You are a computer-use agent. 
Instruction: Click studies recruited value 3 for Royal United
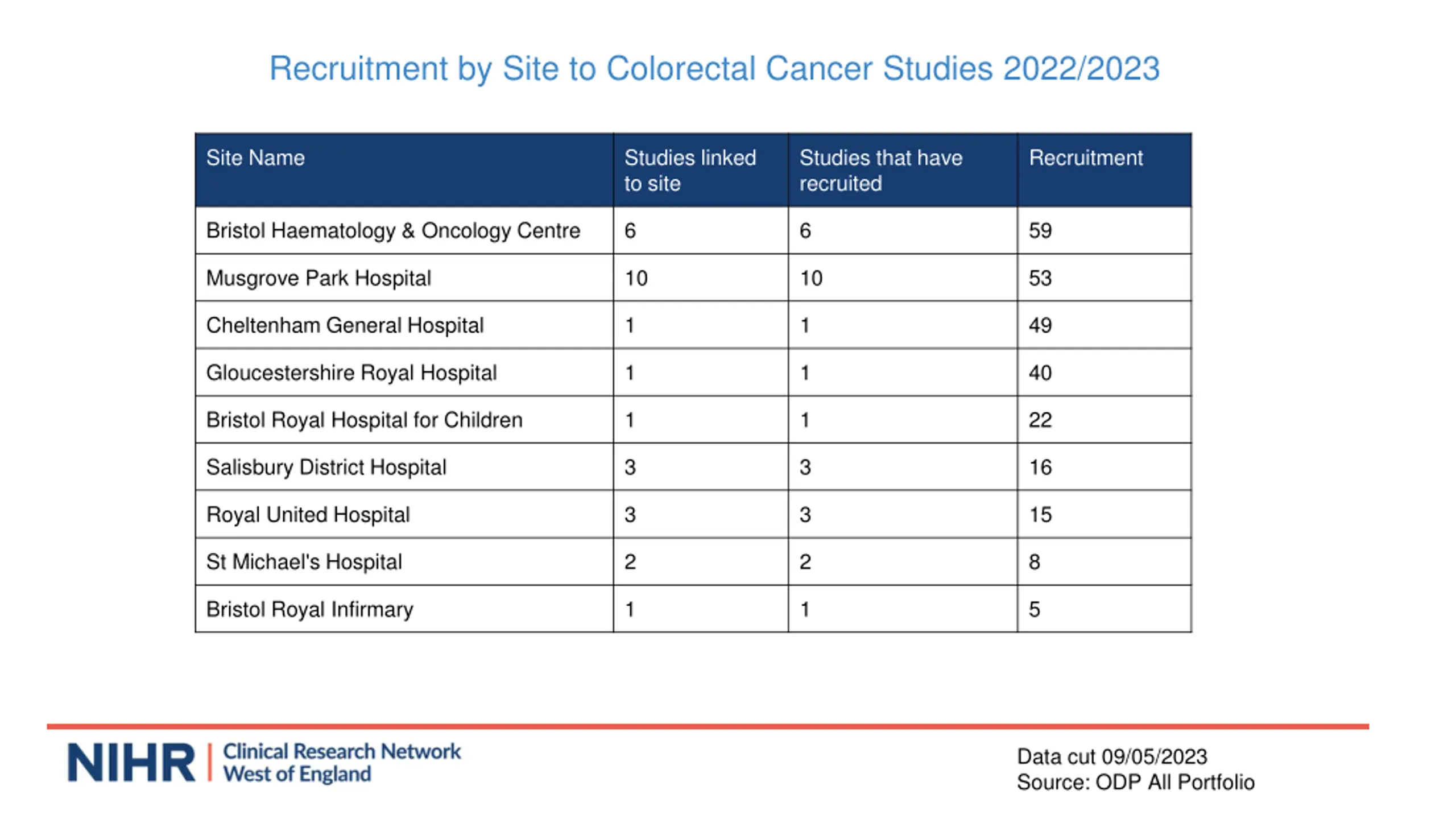[x=805, y=515]
